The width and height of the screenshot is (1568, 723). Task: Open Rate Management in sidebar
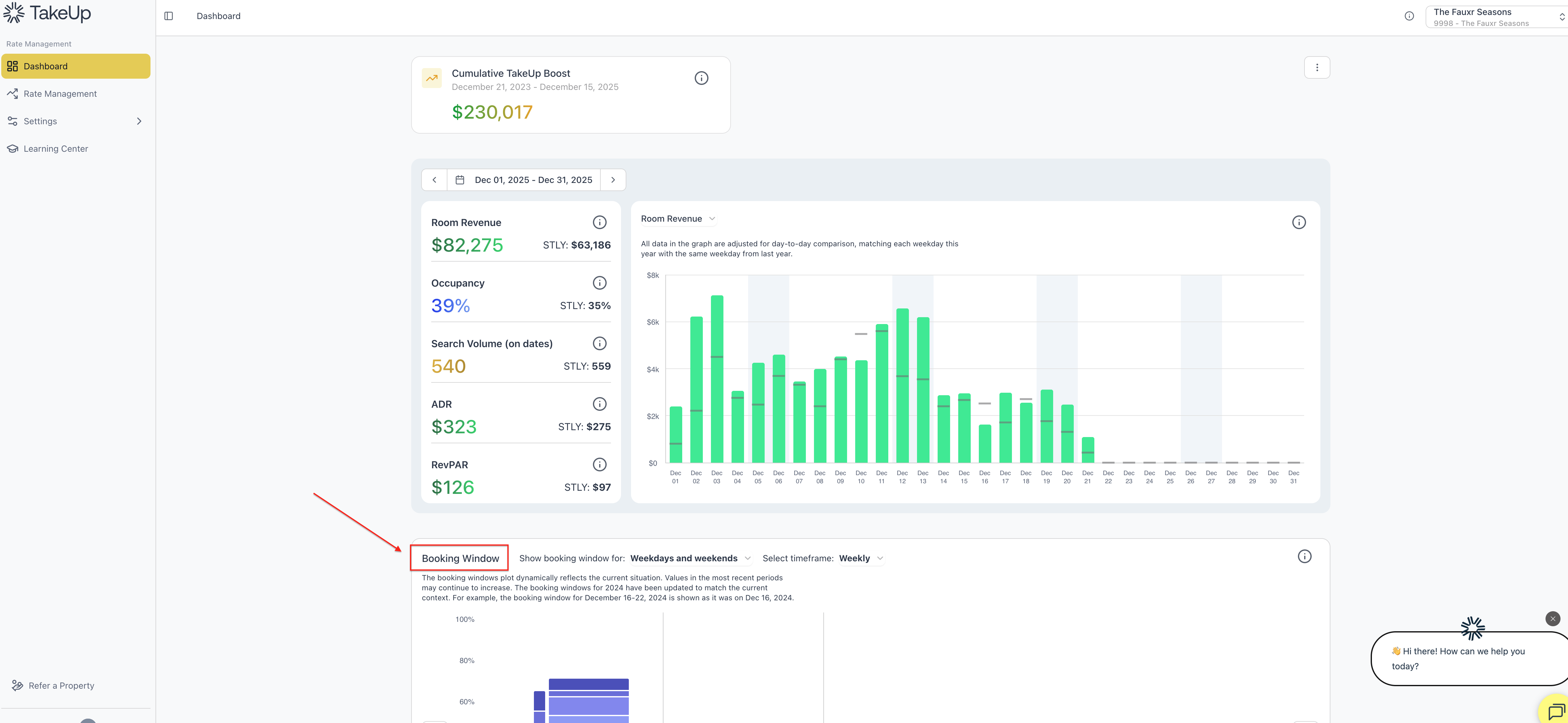[60, 94]
